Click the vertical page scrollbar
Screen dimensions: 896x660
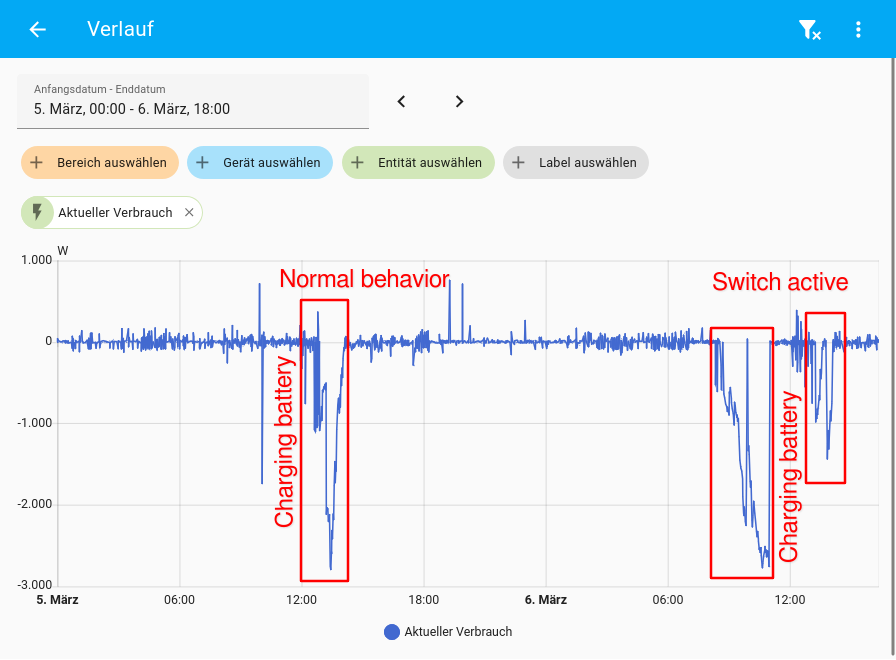point(893,354)
